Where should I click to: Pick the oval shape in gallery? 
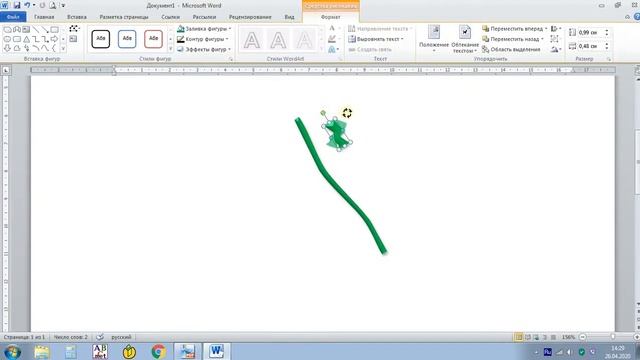pyautogui.click(x=8, y=39)
